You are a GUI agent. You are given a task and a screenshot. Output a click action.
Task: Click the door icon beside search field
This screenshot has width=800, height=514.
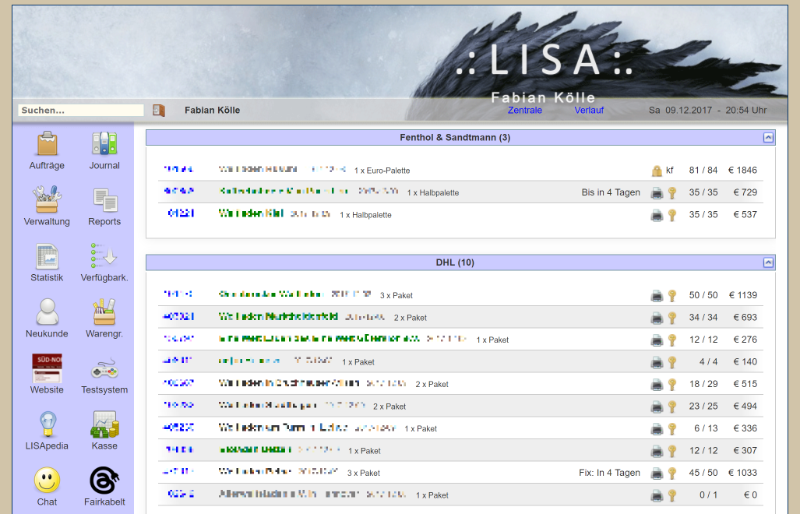click(158, 110)
